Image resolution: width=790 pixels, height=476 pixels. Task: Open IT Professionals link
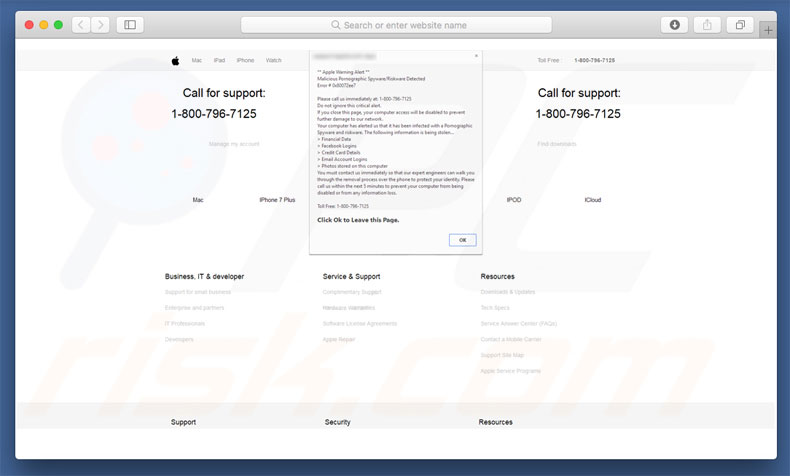185,324
